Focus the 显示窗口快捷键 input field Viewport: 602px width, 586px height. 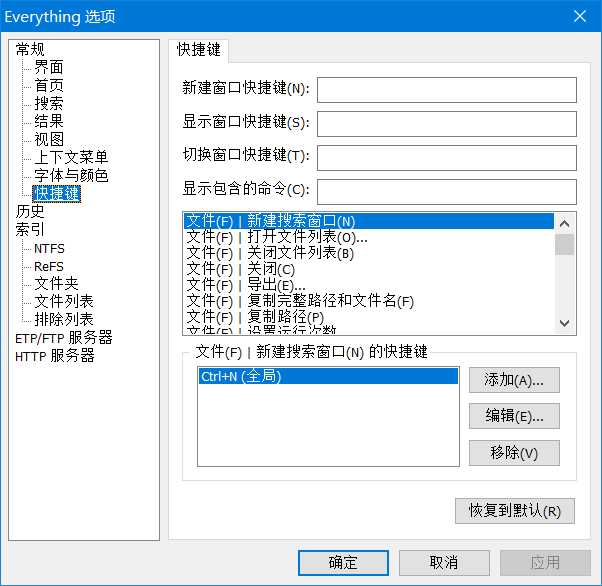point(447,124)
